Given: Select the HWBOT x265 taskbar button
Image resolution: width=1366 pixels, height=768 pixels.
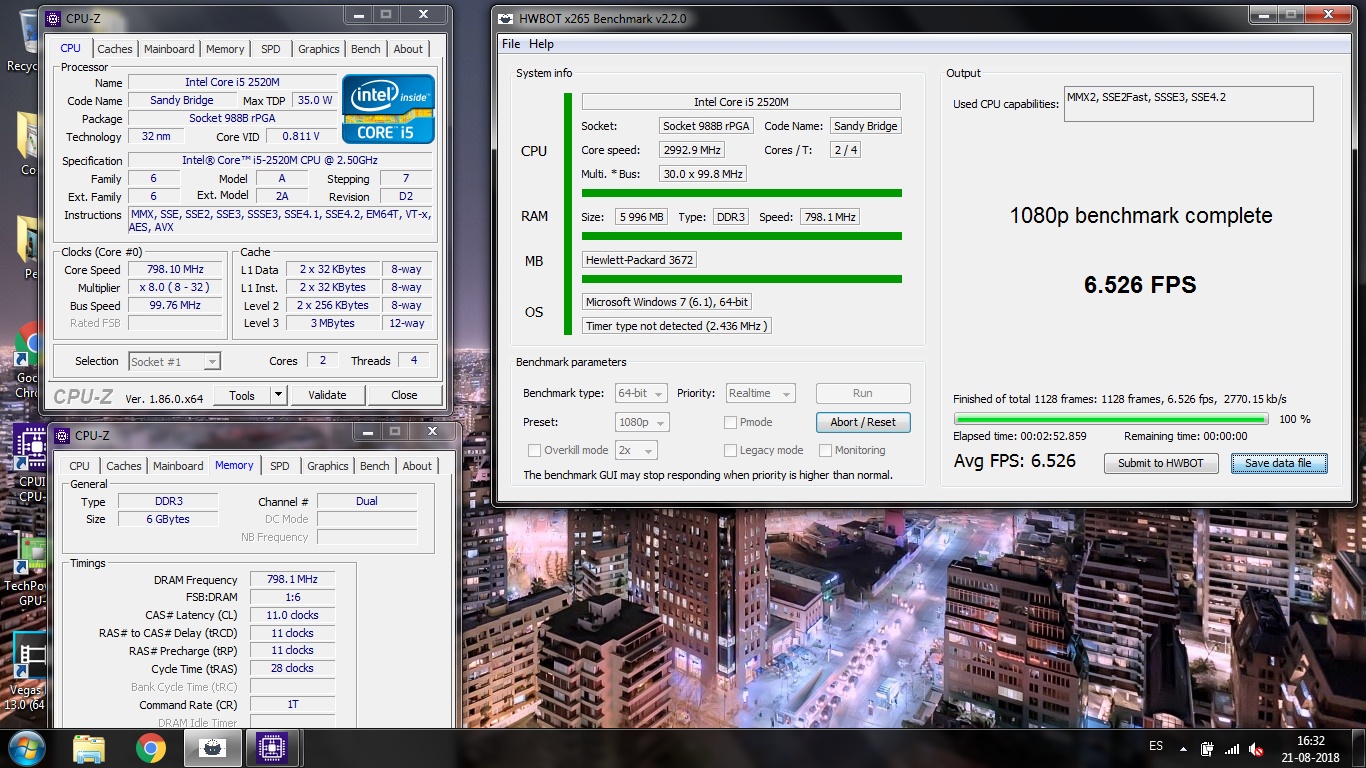Looking at the screenshot, I should point(212,748).
